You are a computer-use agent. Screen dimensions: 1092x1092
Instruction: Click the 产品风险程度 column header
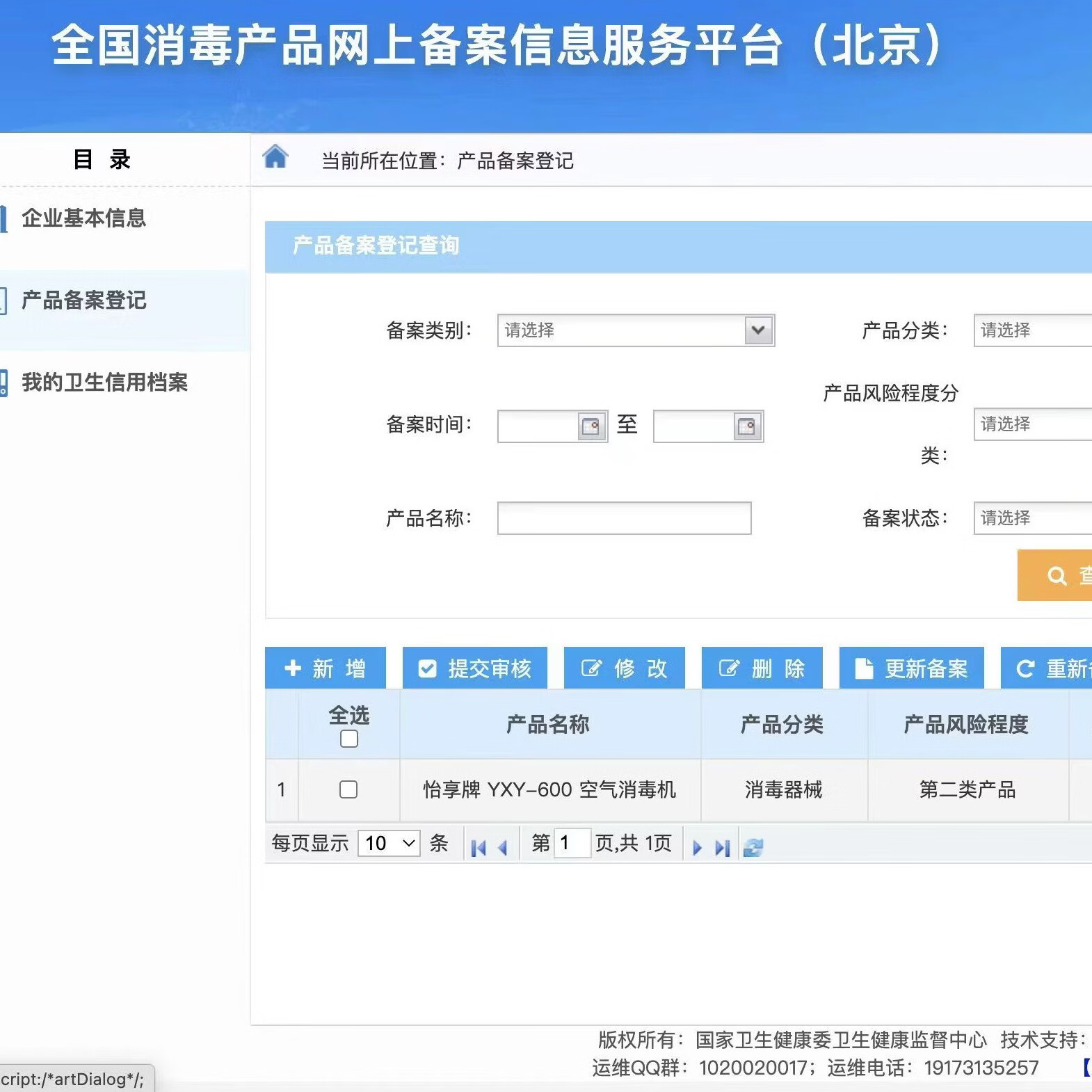[x=967, y=724]
